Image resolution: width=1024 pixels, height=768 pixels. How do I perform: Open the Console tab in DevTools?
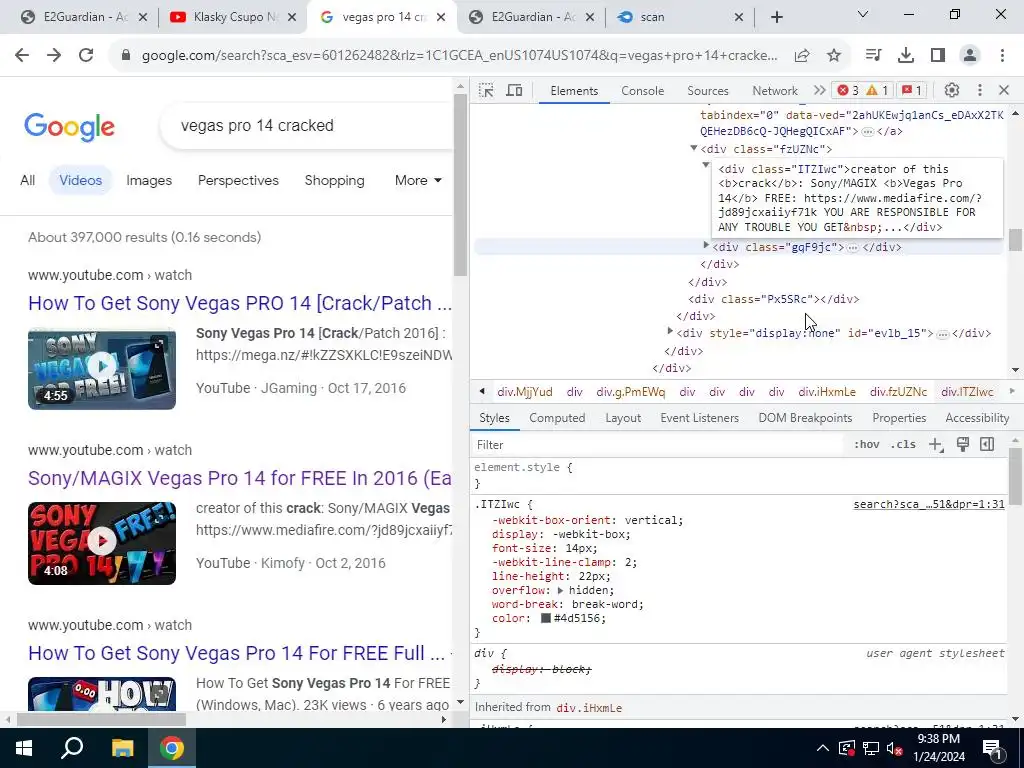(642, 91)
